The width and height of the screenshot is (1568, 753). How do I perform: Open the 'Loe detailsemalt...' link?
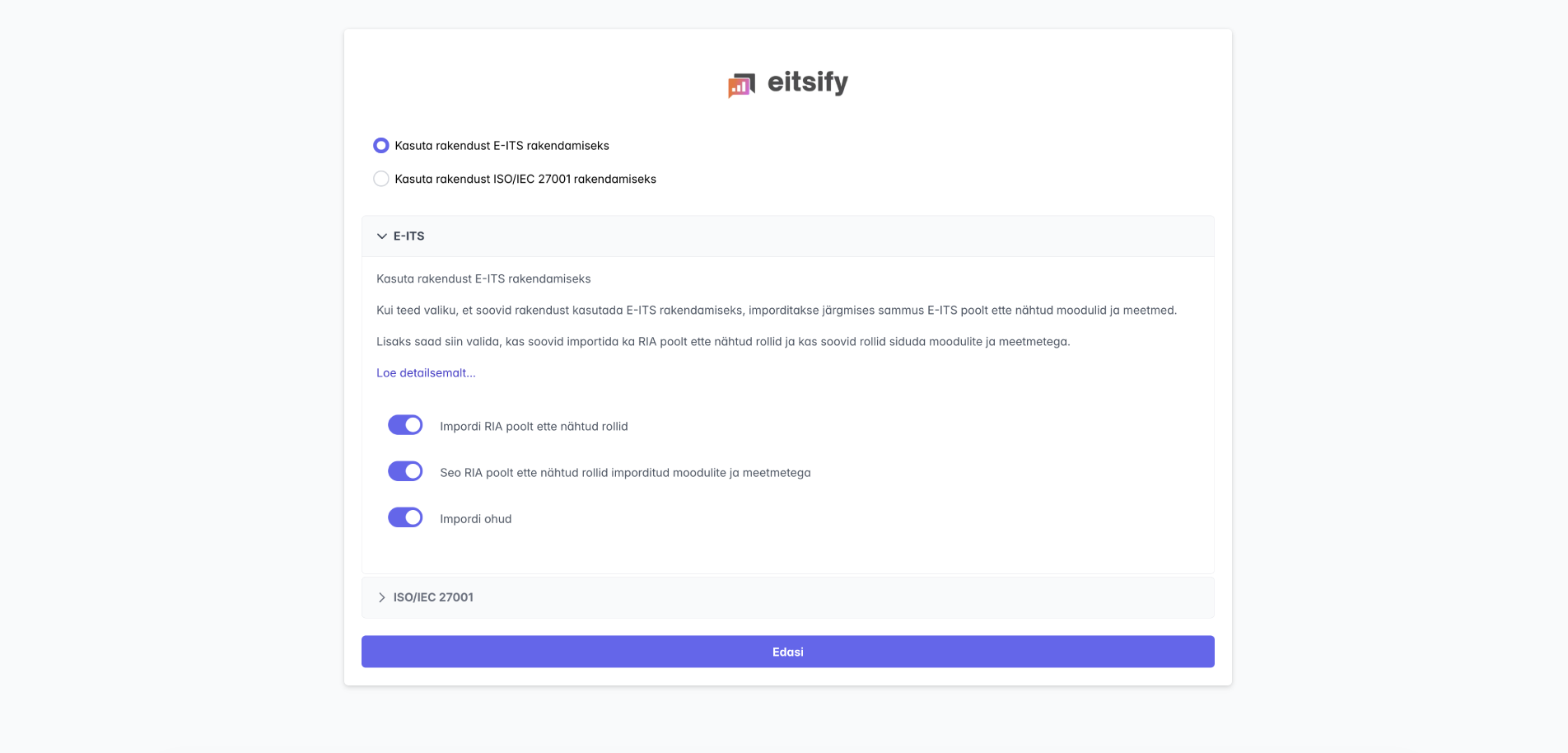click(x=426, y=373)
